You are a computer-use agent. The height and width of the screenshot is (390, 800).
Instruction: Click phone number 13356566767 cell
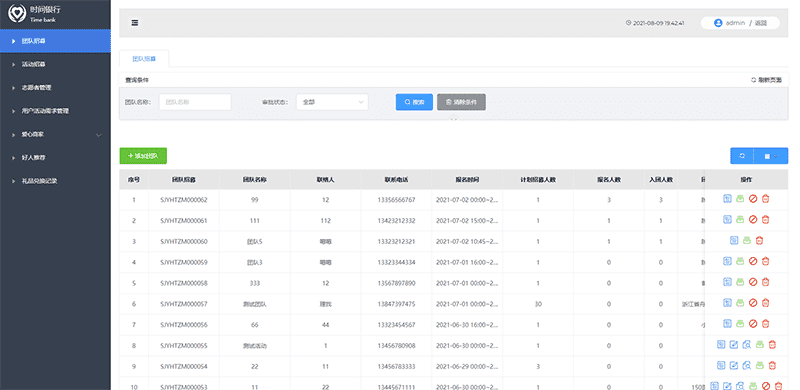[396, 200]
